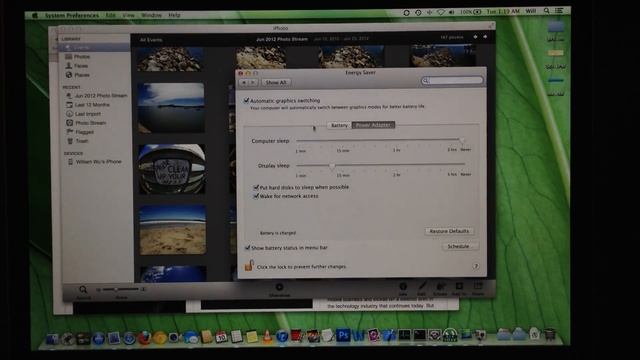Screen dimensions: 640x360
Task: Go forward in System Preferences
Action: click(x=253, y=82)
